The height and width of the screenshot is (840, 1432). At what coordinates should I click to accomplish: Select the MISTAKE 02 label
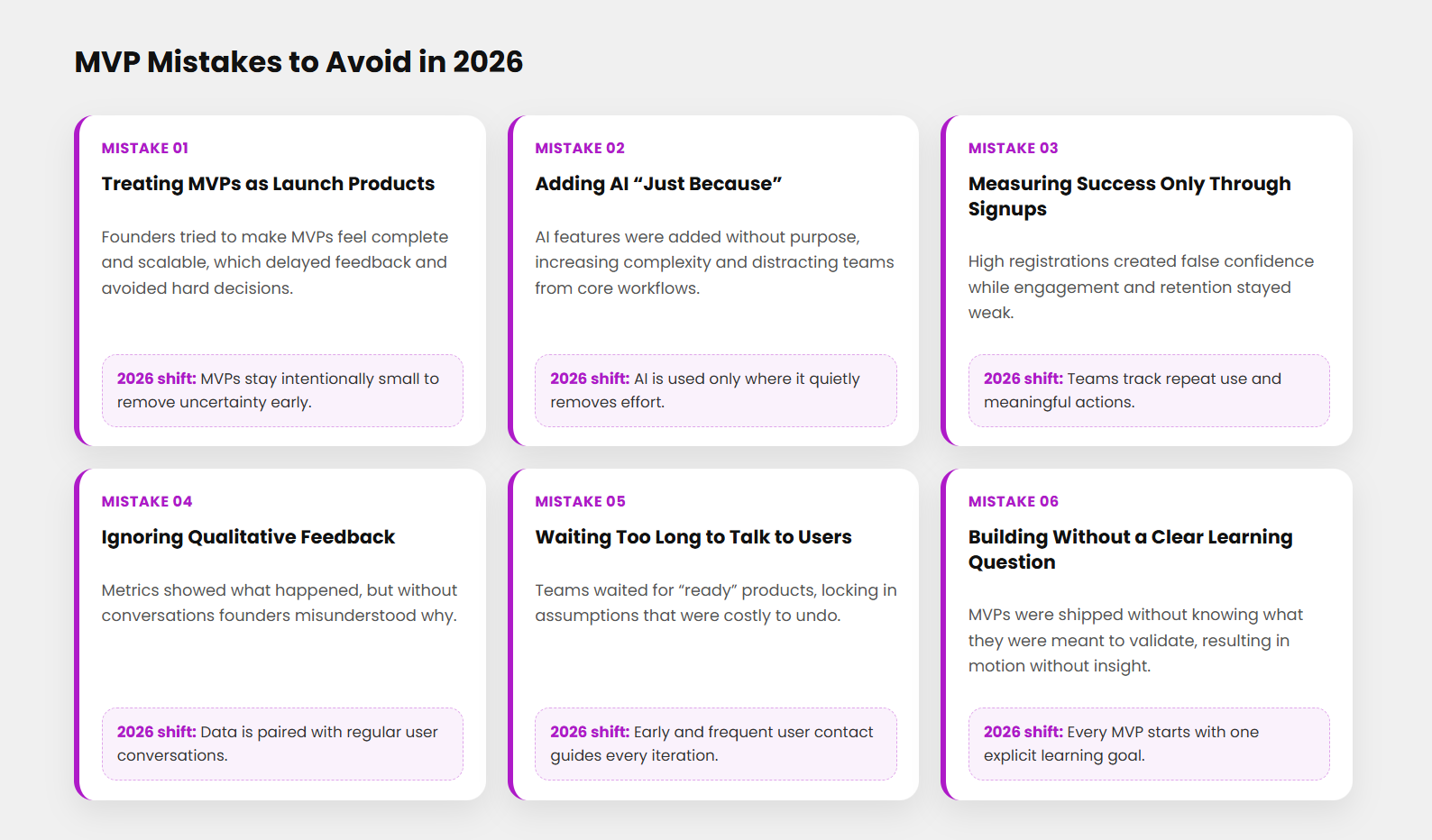coord(580,149)
